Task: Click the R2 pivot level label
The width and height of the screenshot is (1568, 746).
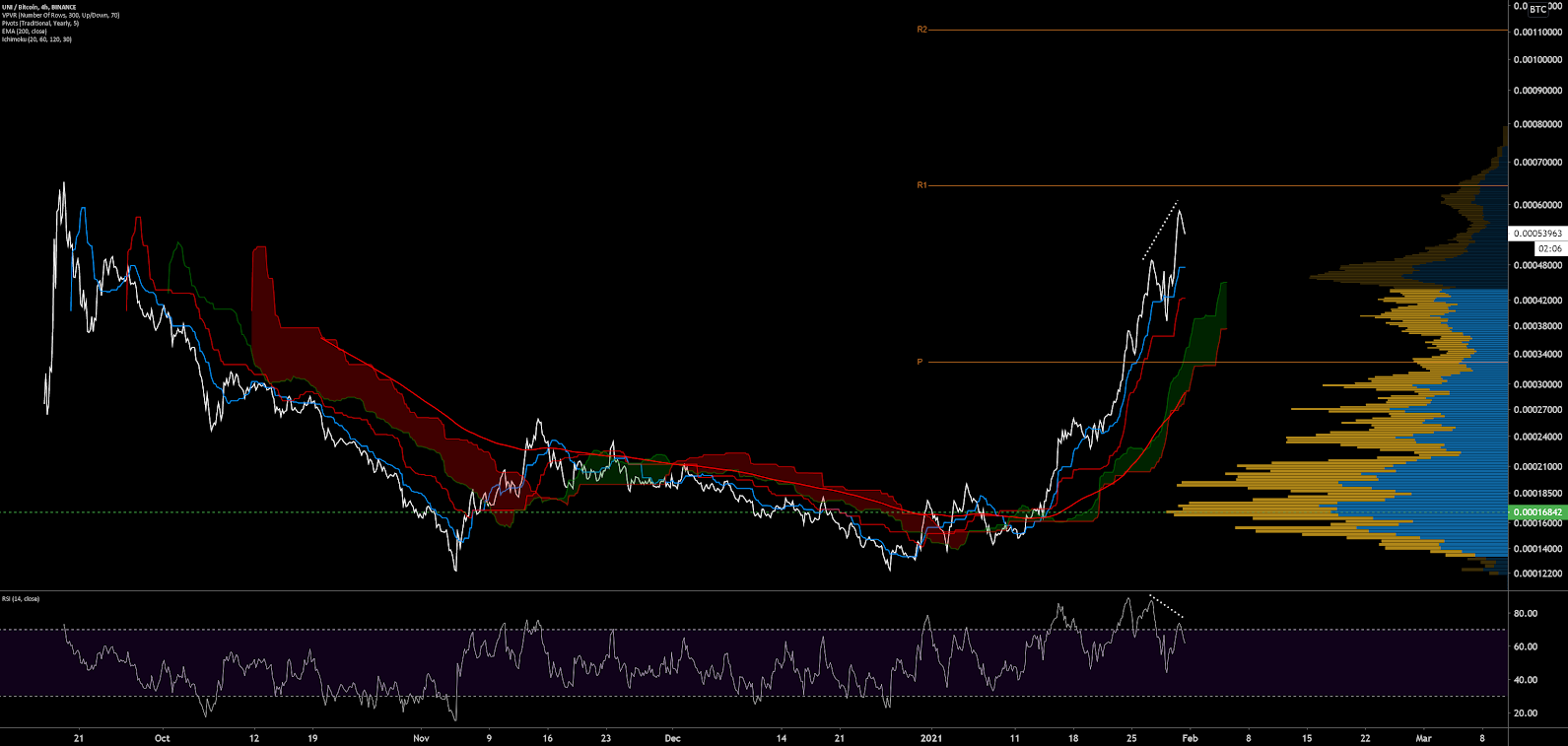Action: pos(921,30)
